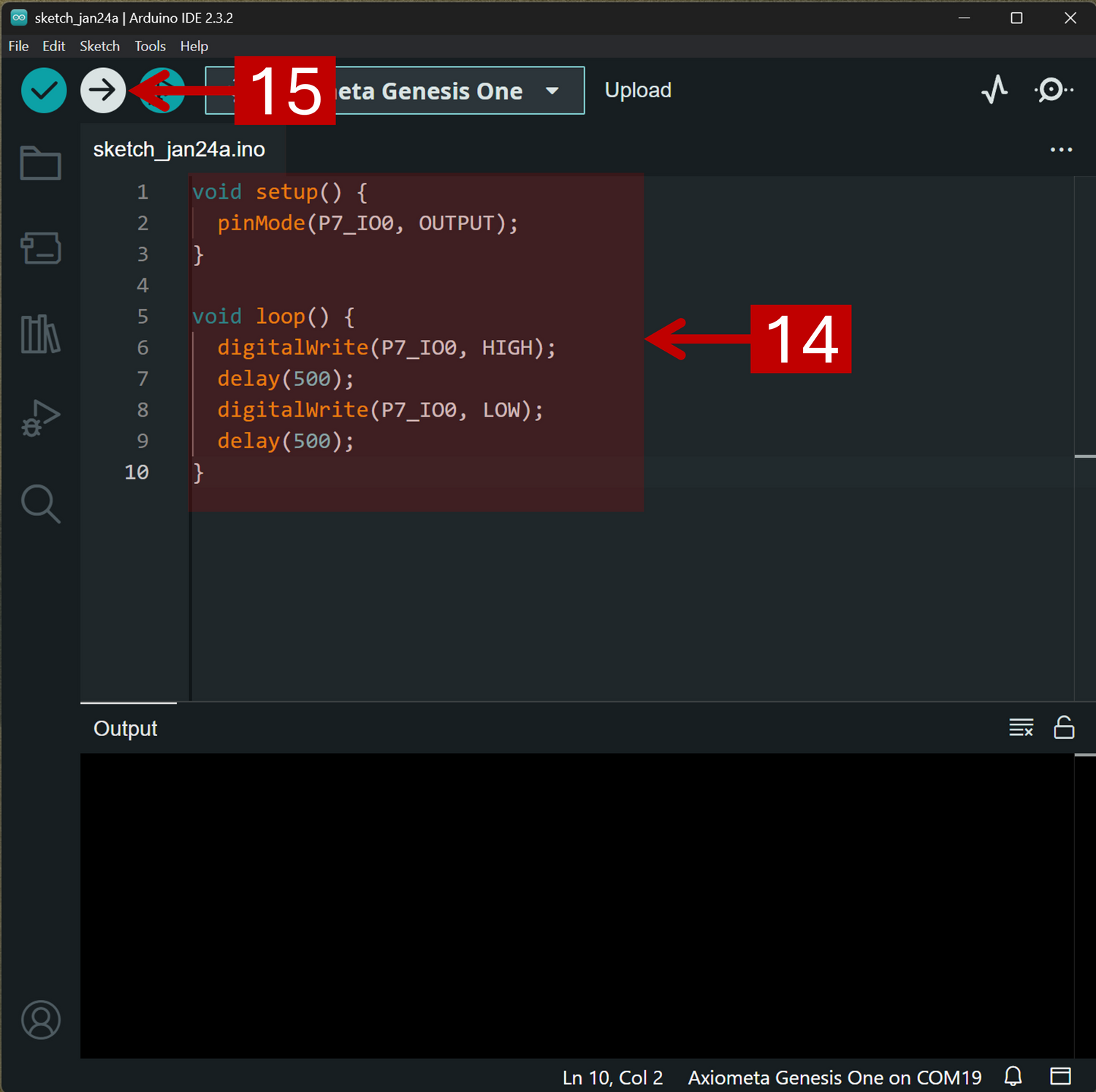Click the Verify checkmark button
This screenshot has height=1092, width=1096.
pos(44,91)
